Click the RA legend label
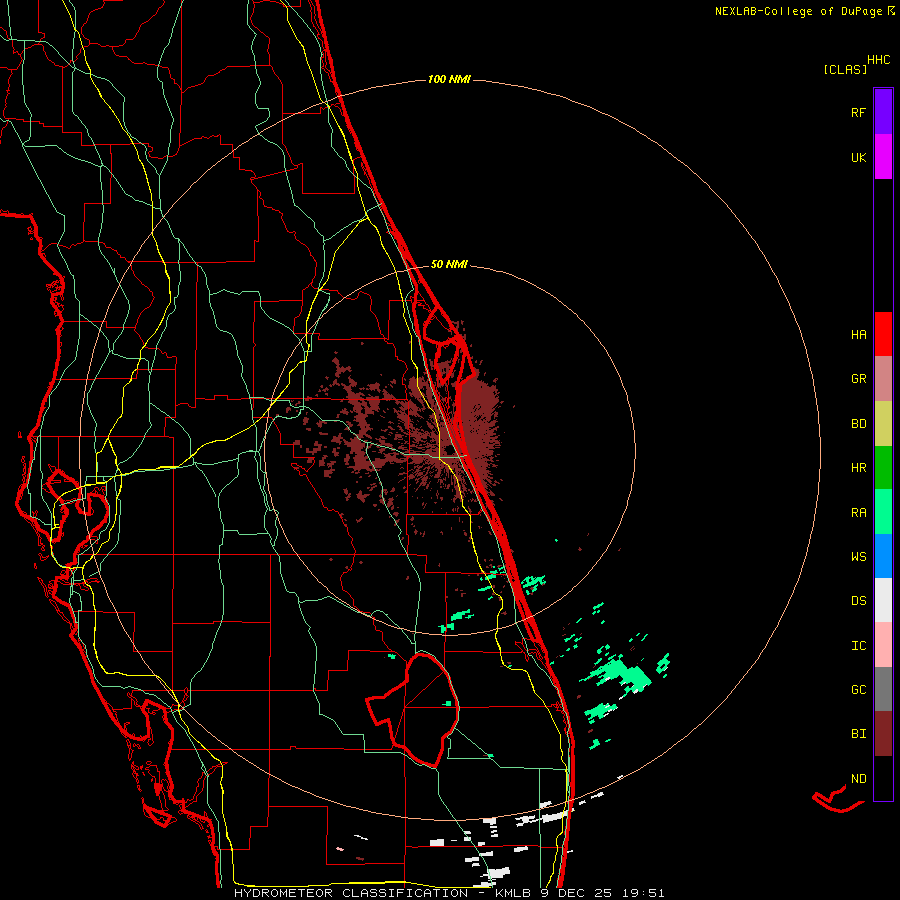900x900 pixels. [859, 513]
